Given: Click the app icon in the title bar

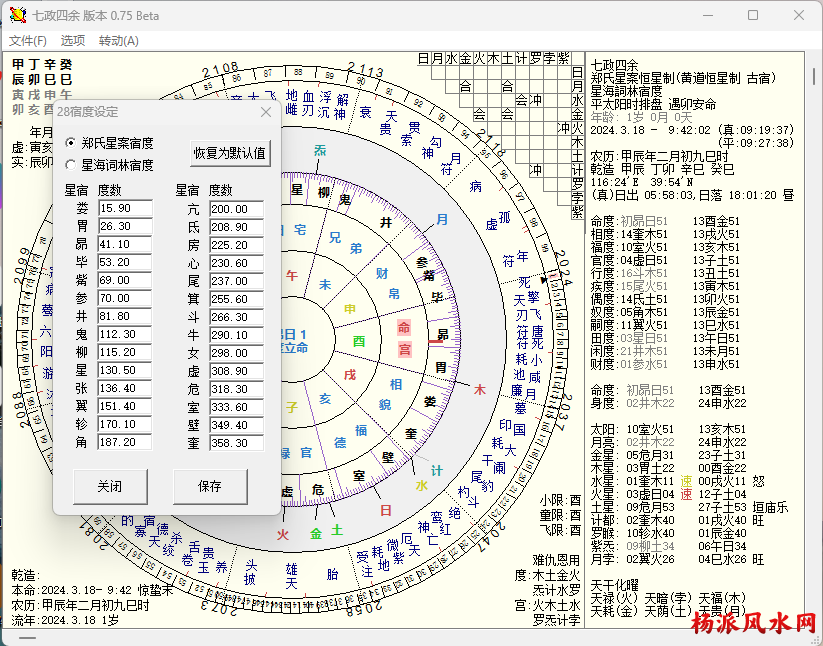Looking at the screenshot, I should point(17,16).
